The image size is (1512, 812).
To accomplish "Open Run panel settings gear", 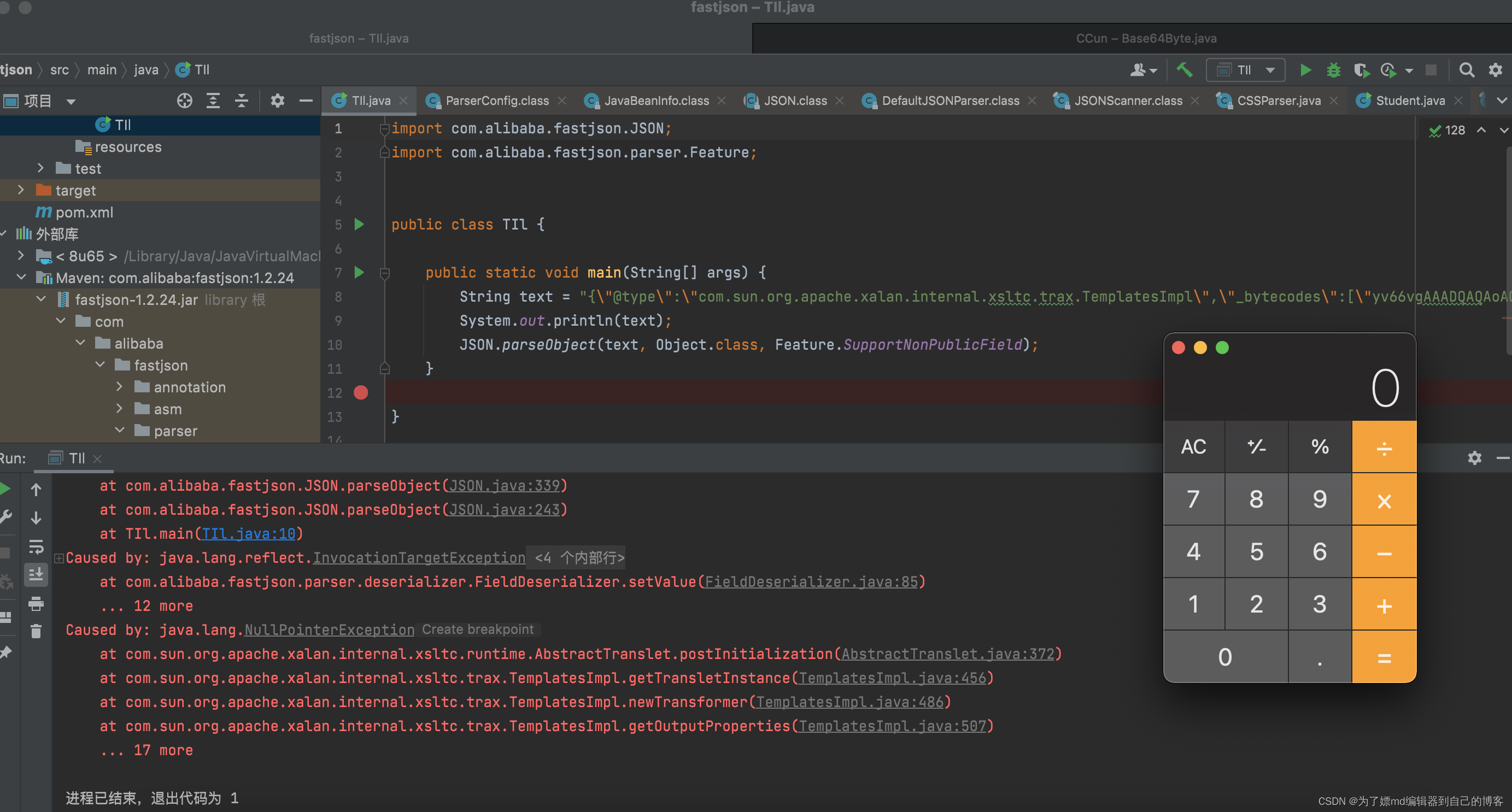I will [1474, 457].
